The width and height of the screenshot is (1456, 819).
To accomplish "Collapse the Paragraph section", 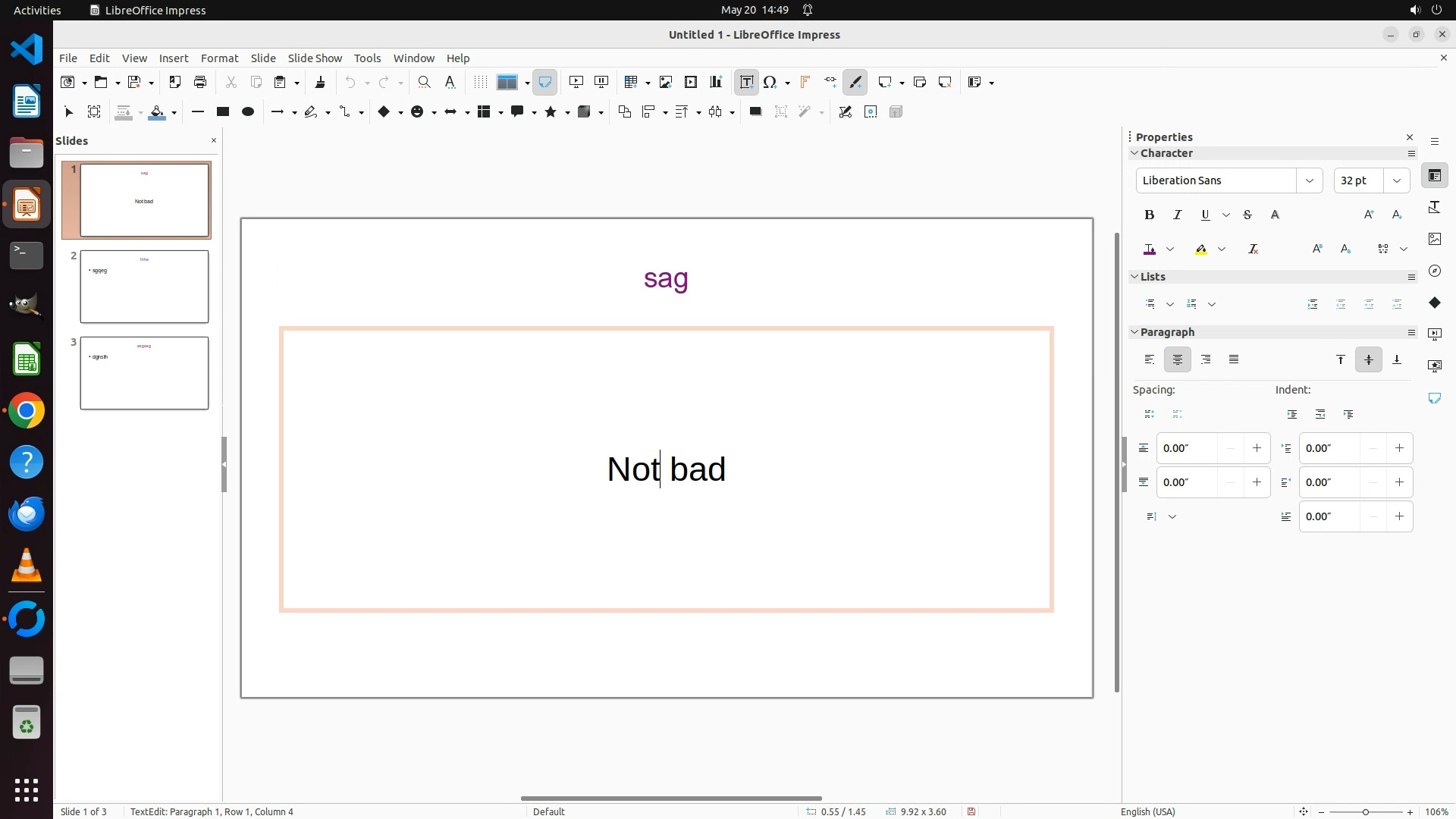I will pyautogui.click(x=1134, y=332).
